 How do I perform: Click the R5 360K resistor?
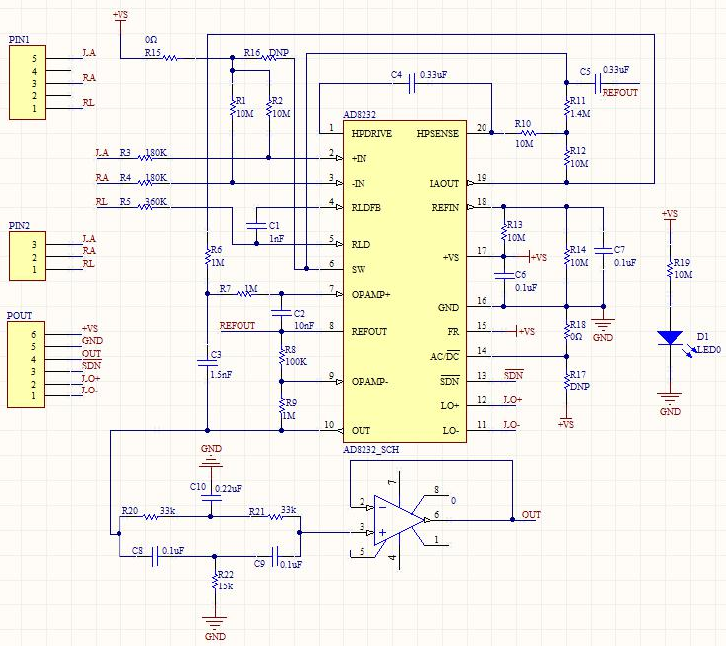145,207
